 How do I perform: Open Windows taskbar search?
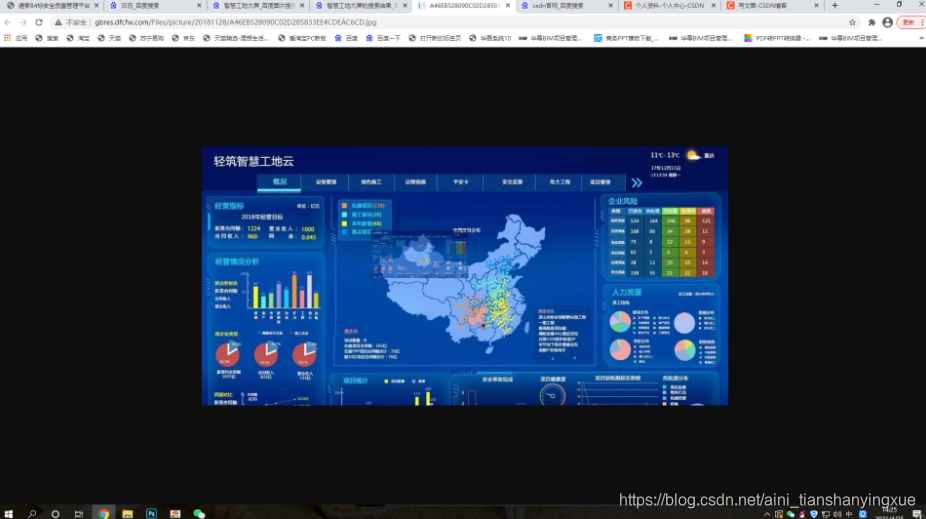(x=32, y=514)
